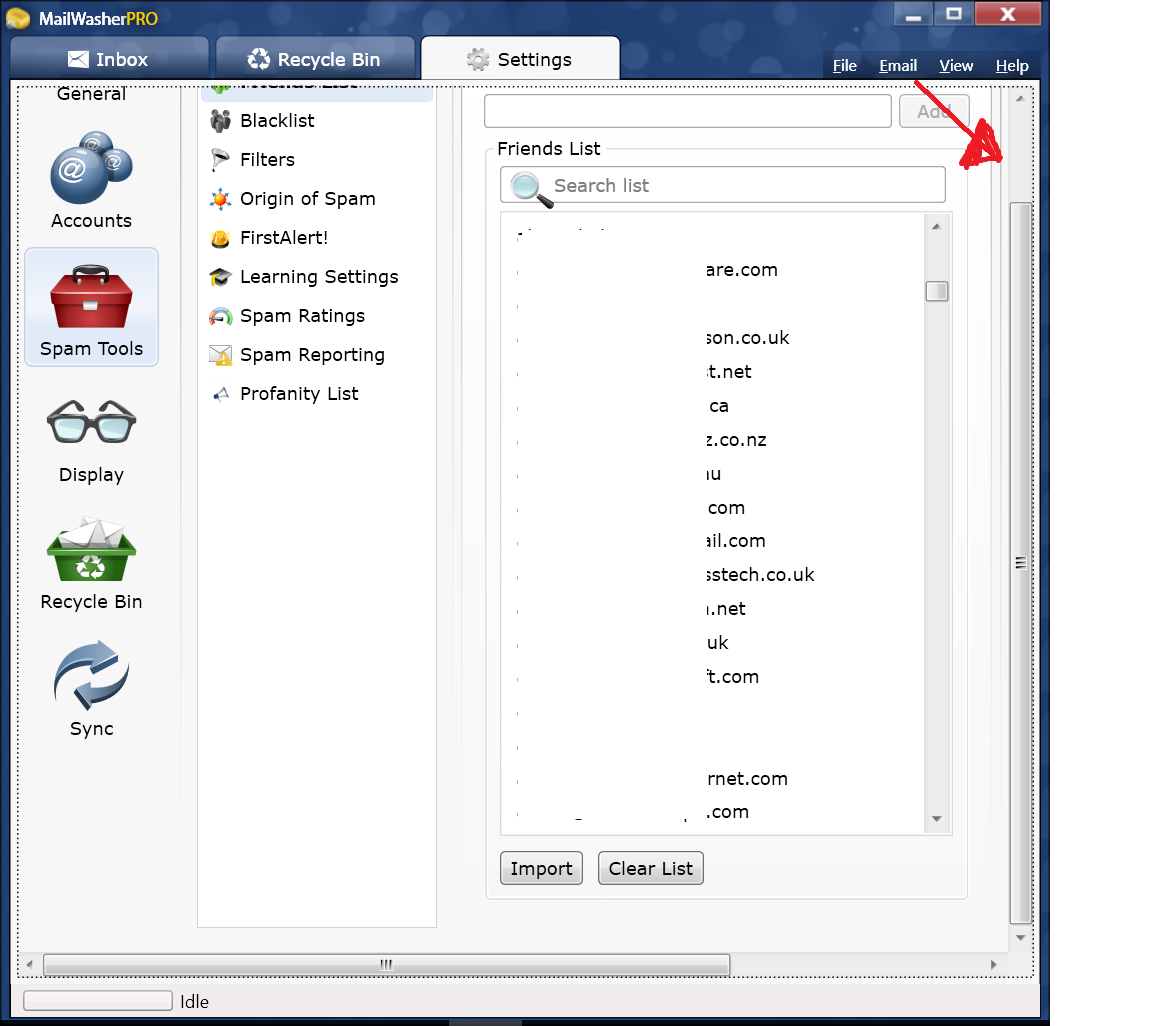This screenshot has width=1152, height=1026.
Task: Open the Accounts settings icon
Action: 91,168
